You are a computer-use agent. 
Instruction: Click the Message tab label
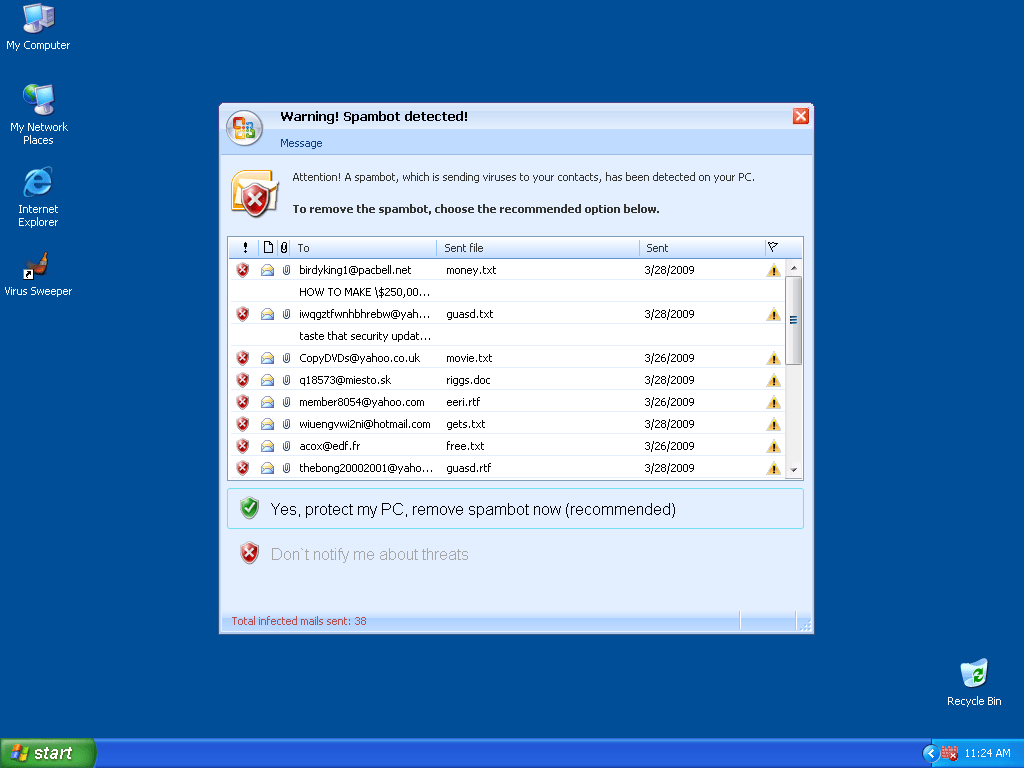300,143
